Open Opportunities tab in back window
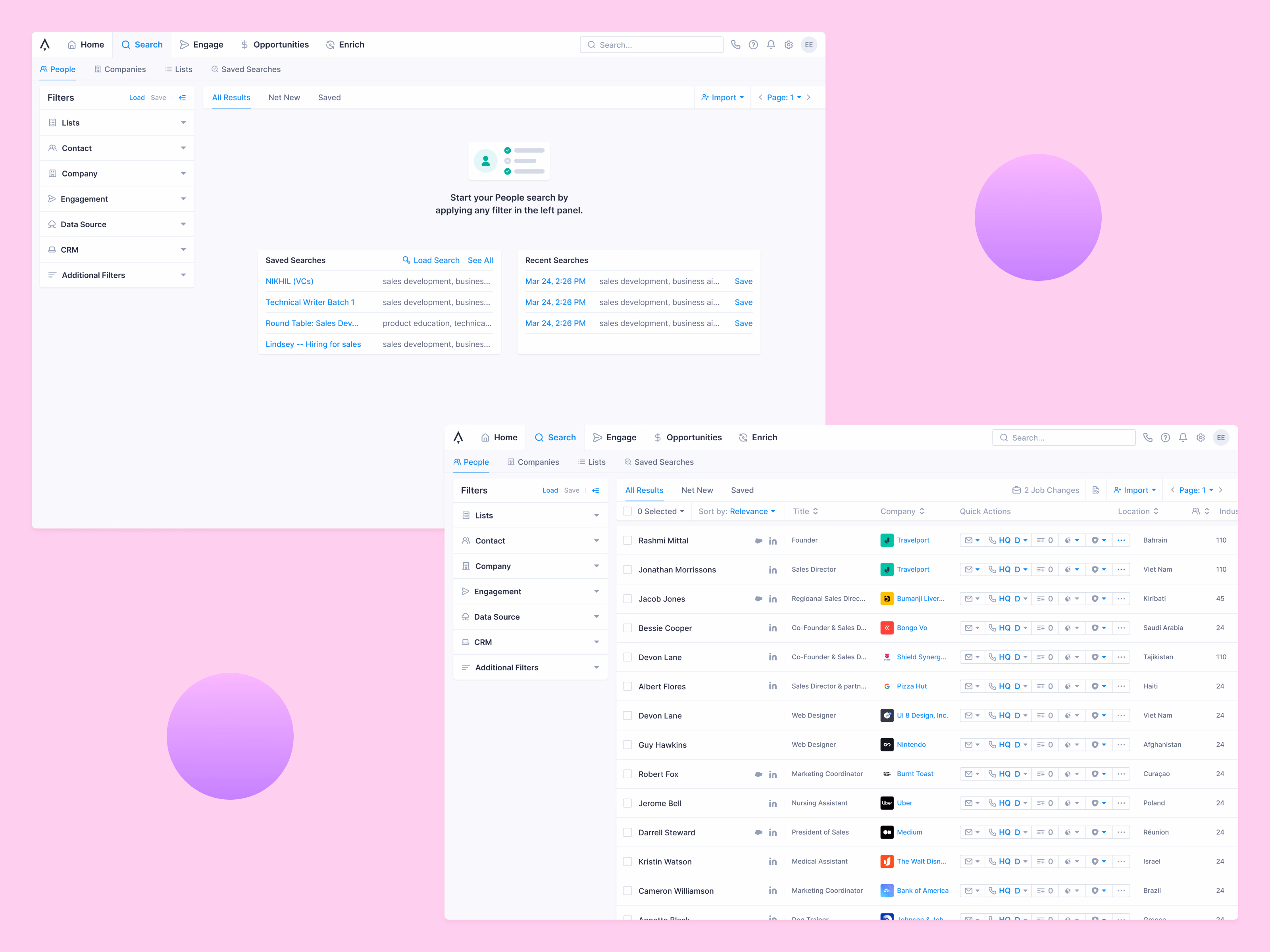The image size is (1270, 952). click(275, 45)
